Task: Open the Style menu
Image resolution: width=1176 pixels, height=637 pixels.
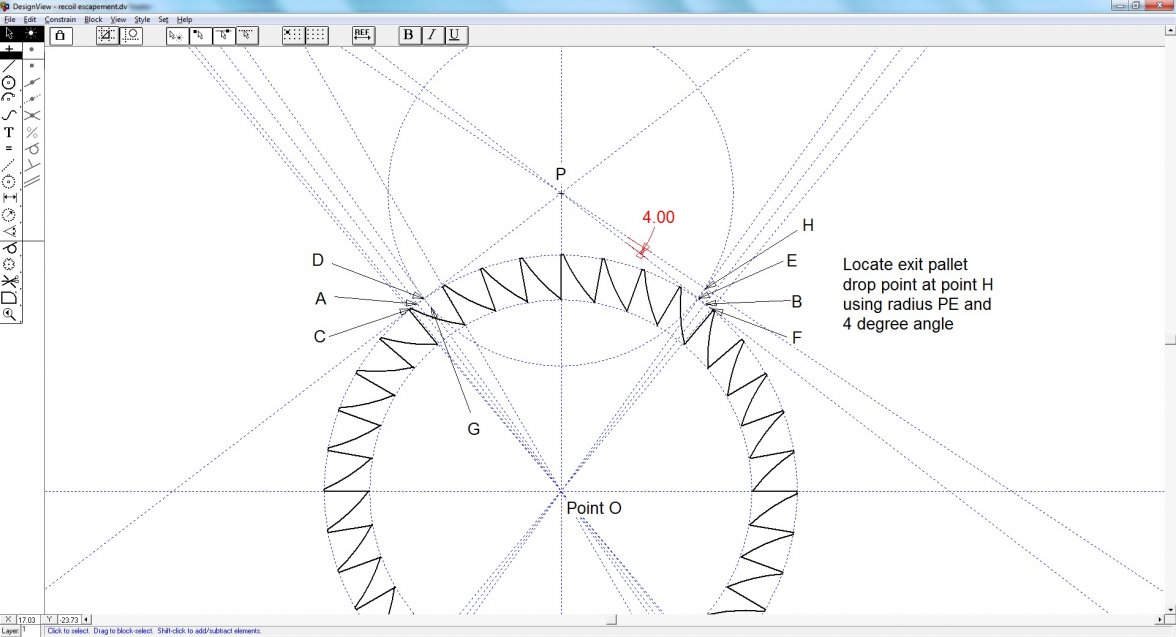Action: click(x=142, y=19)
